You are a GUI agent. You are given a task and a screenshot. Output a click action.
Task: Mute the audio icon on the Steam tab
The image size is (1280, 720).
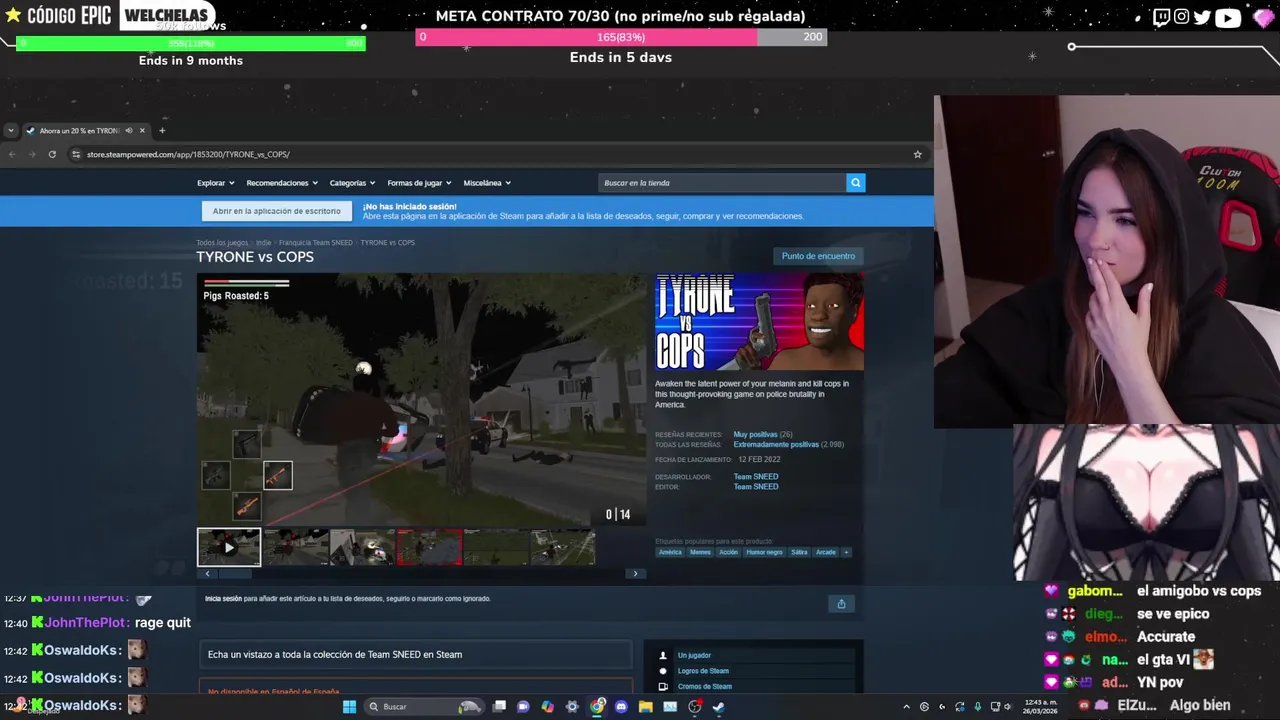128,130
